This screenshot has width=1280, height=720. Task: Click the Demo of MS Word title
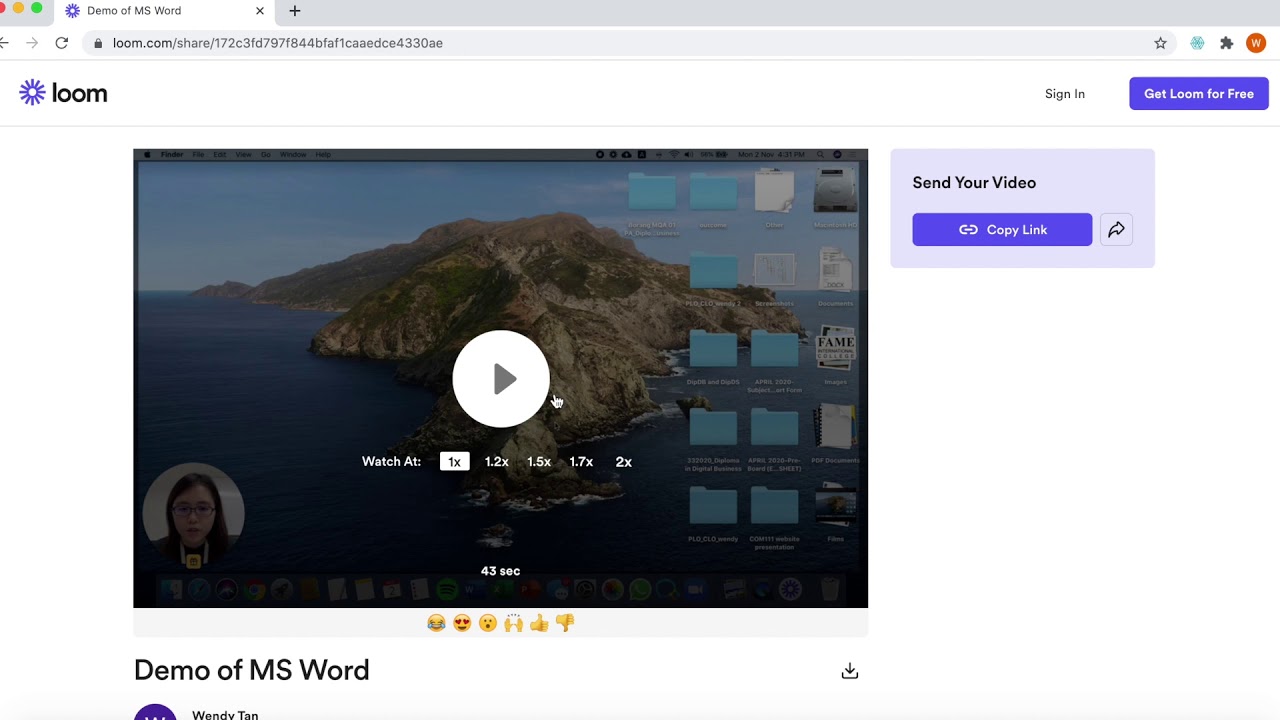251,670
